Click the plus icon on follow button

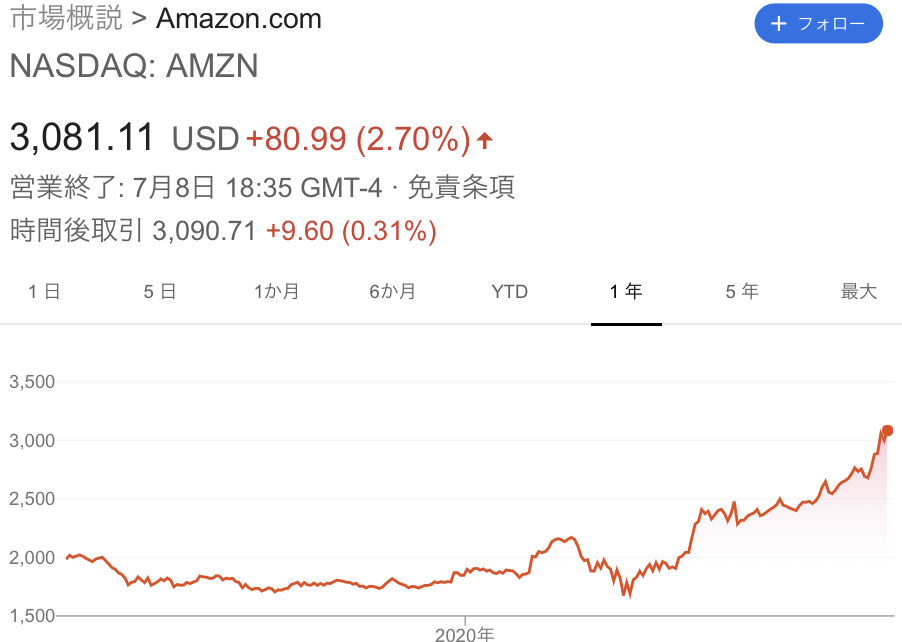click(781, 24)
